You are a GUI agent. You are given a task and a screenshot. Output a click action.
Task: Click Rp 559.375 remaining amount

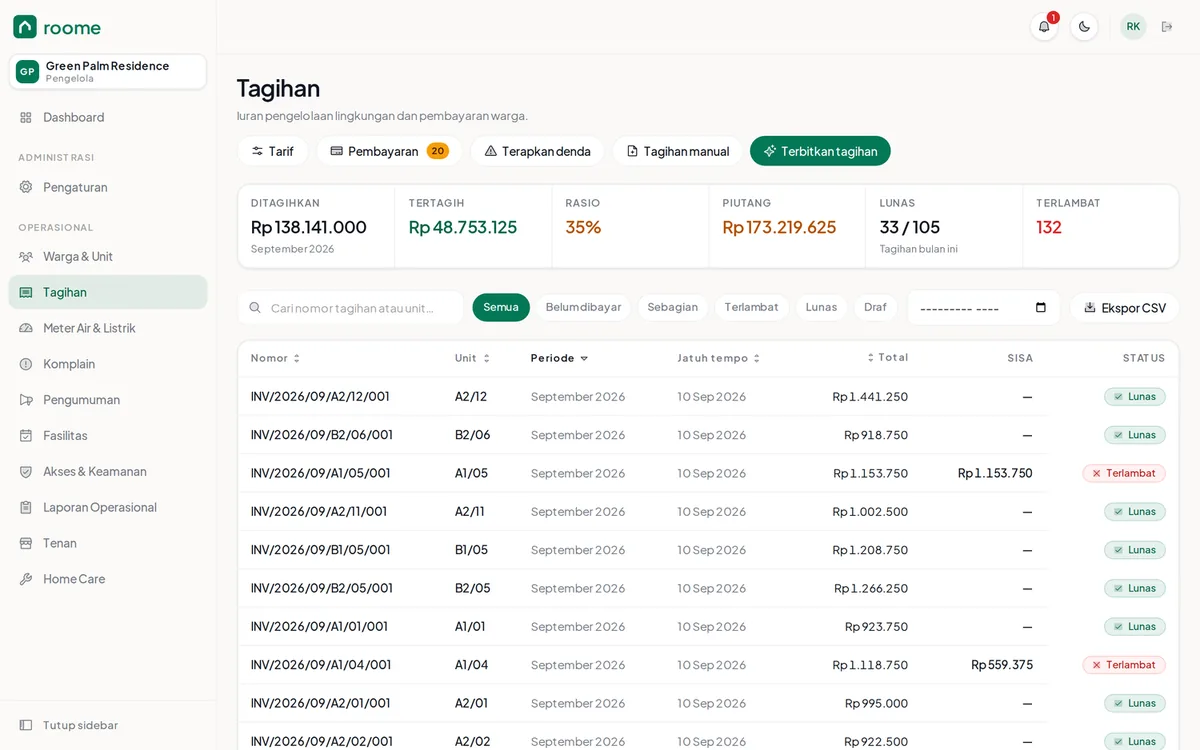(1002, 665)
